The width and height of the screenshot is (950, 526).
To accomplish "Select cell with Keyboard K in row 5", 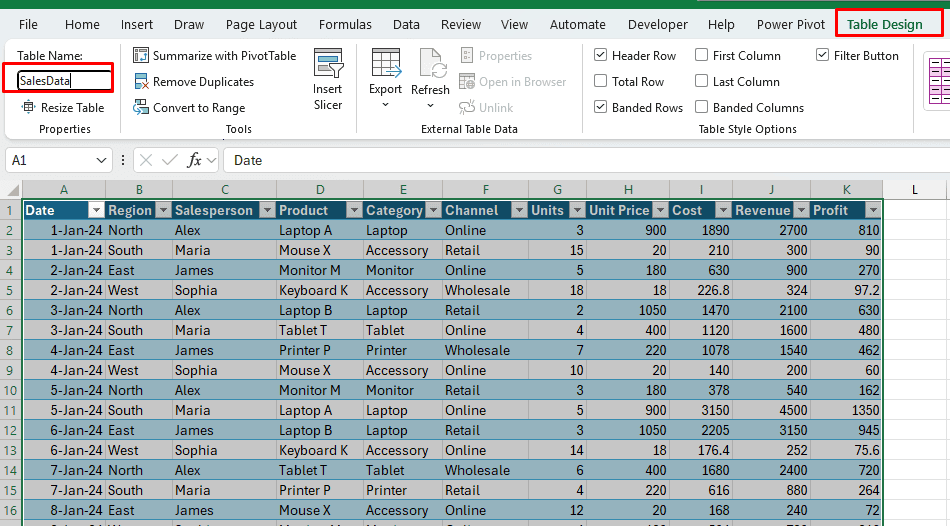I will (x=320, y=290).
